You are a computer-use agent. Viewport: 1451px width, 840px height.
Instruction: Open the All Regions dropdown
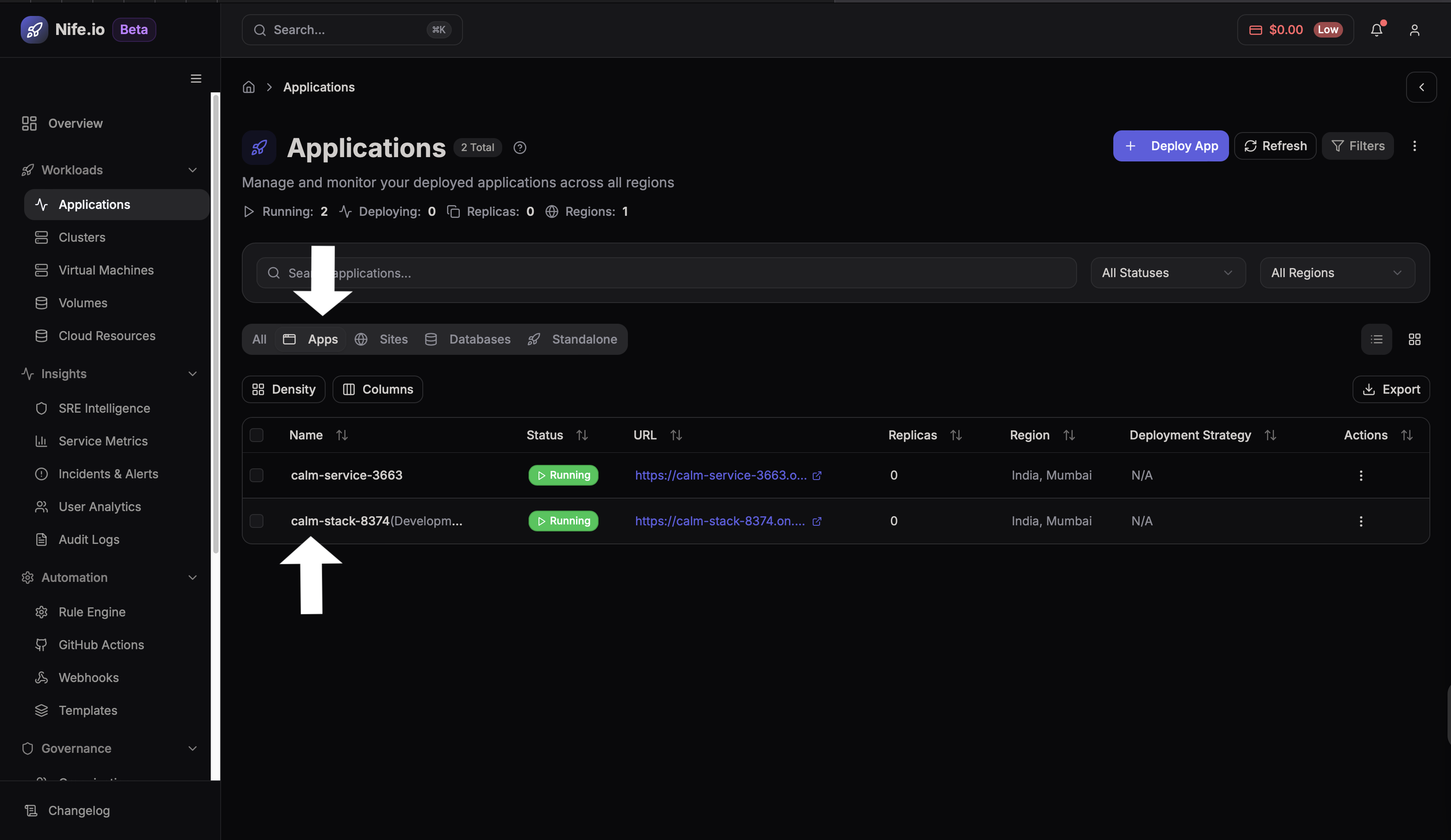click(x=1337, y=273)
